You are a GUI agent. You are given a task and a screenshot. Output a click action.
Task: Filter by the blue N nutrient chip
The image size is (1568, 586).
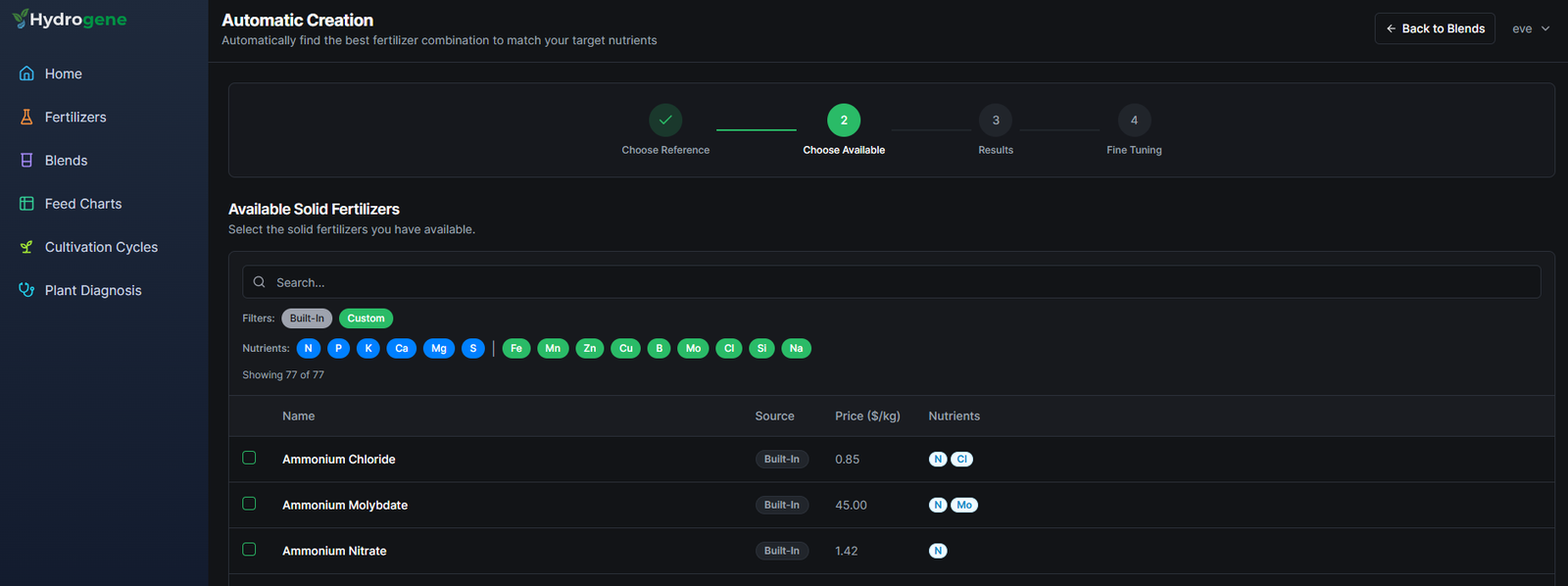[x=309, y=348]
